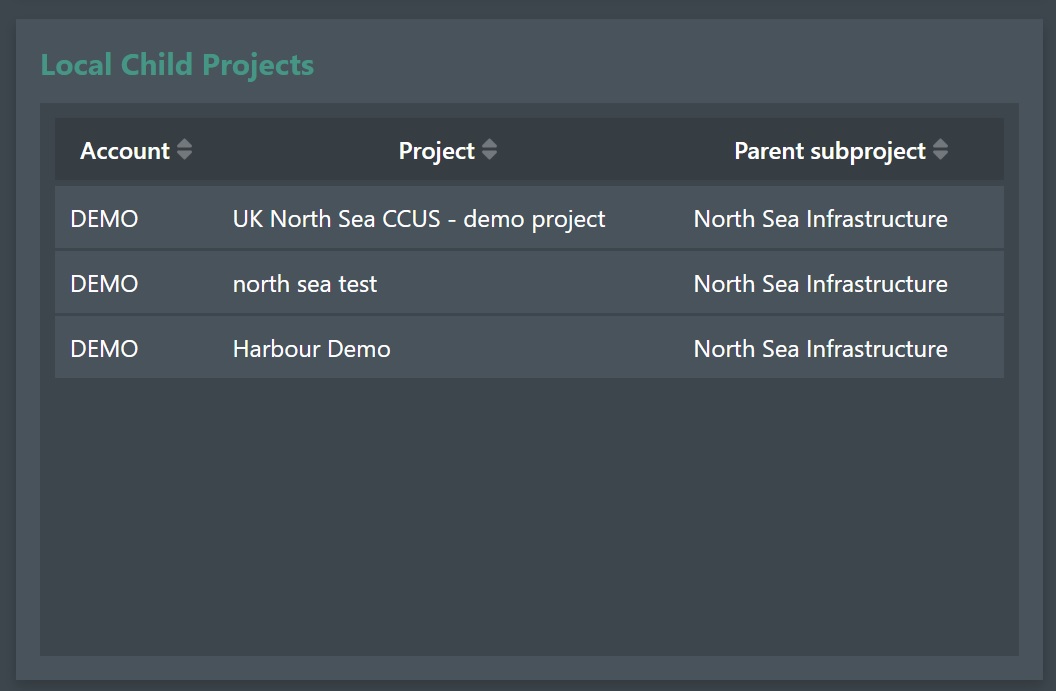Sort table by Project column icon
This screenshot has height=691, width=1056.
pyautogui.click(x=490, y=150)
